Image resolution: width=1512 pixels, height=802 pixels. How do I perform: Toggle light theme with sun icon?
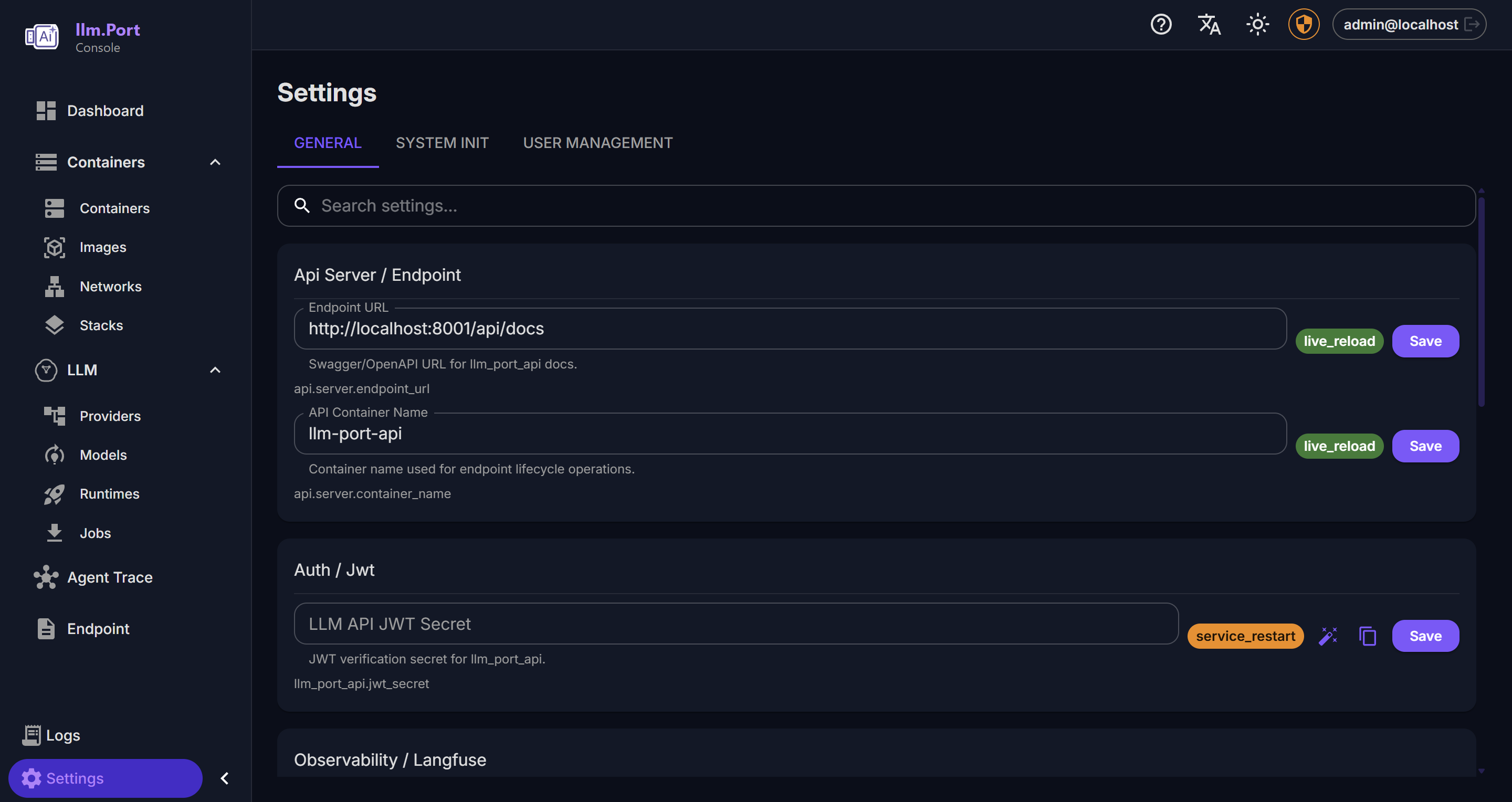[1257, 25]
